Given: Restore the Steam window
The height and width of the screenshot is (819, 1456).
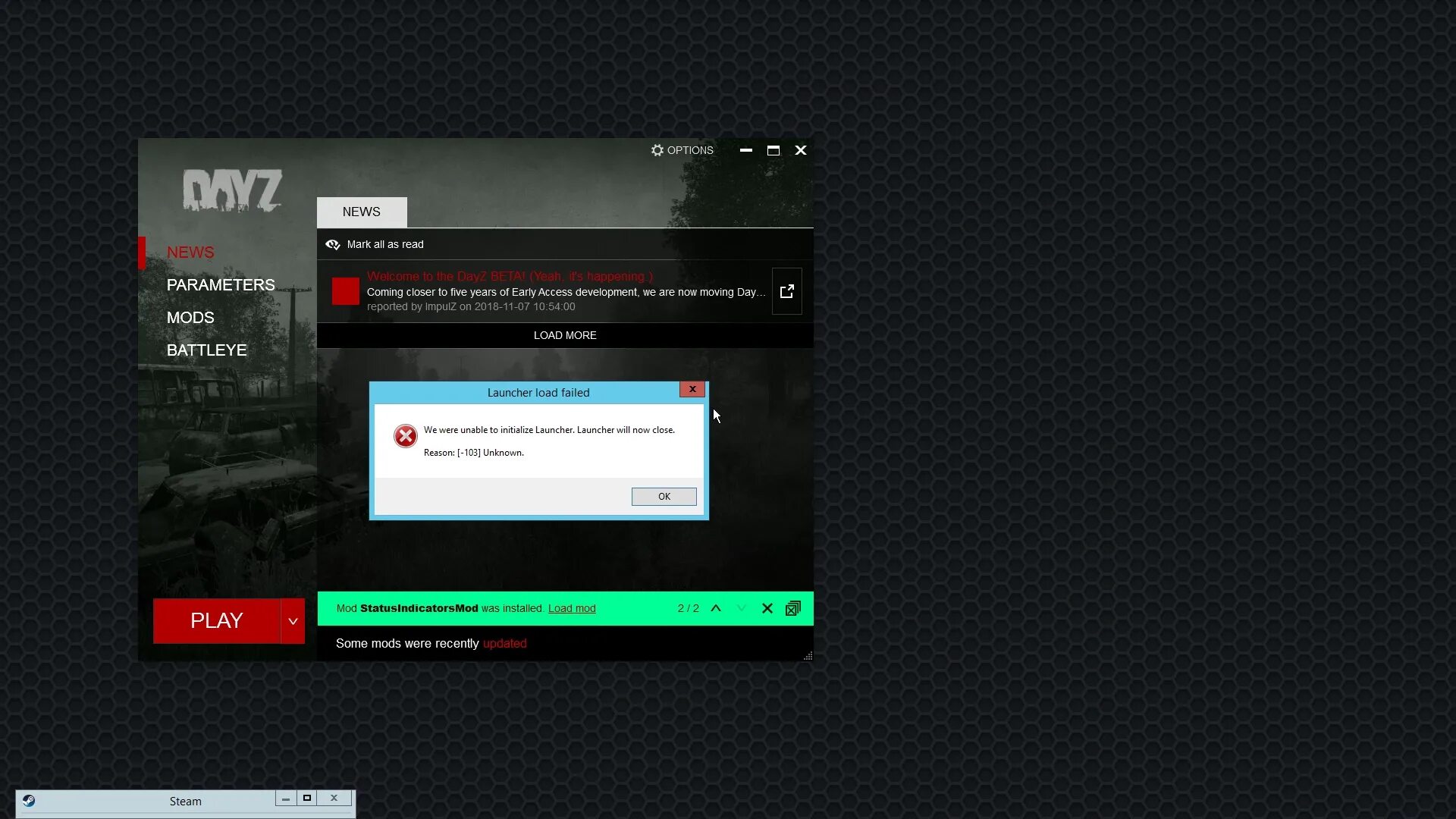Looking at the screenshot, I should point(307,799).
